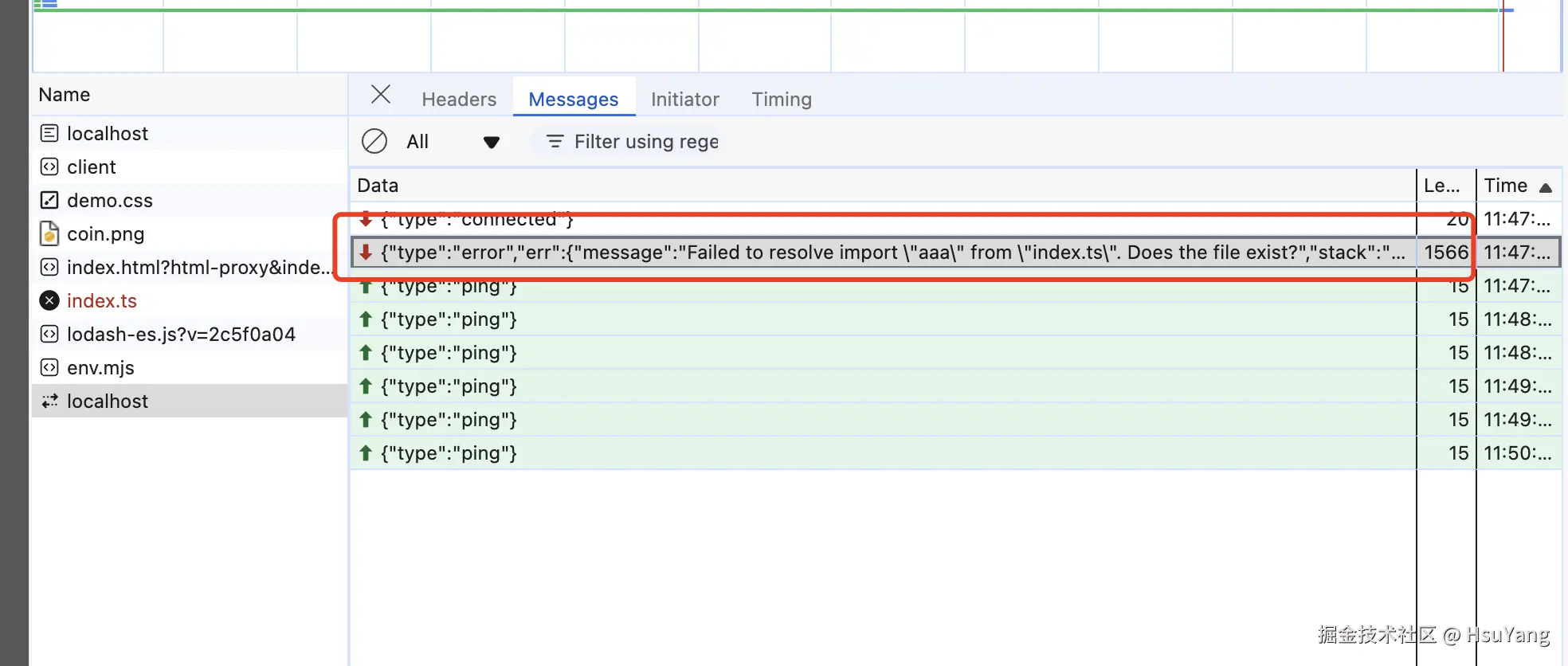Image resolution: width=1568 pixels, height=666 pixels.
Task: Open the All message type dropdown
Action: tap(453, 142)
